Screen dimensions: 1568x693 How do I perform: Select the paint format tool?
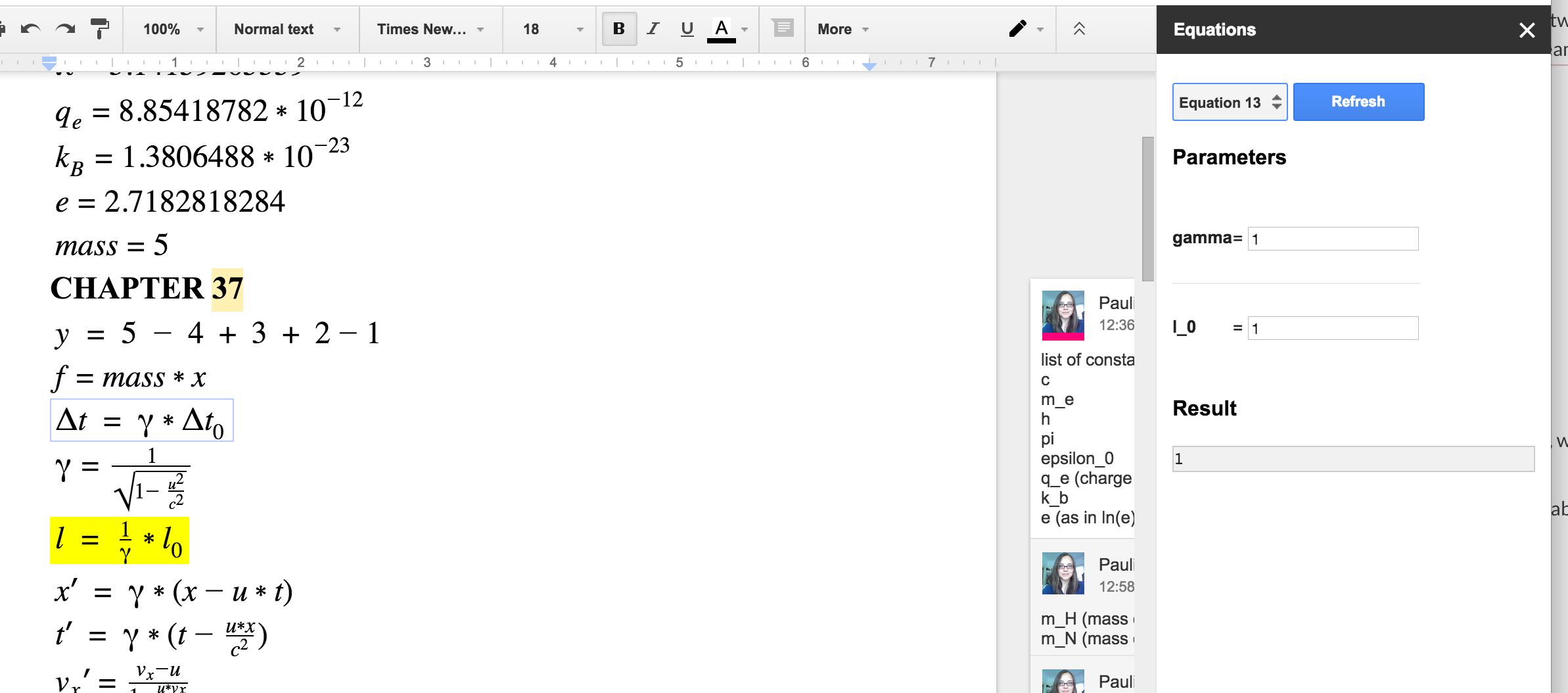pos(100,29)
